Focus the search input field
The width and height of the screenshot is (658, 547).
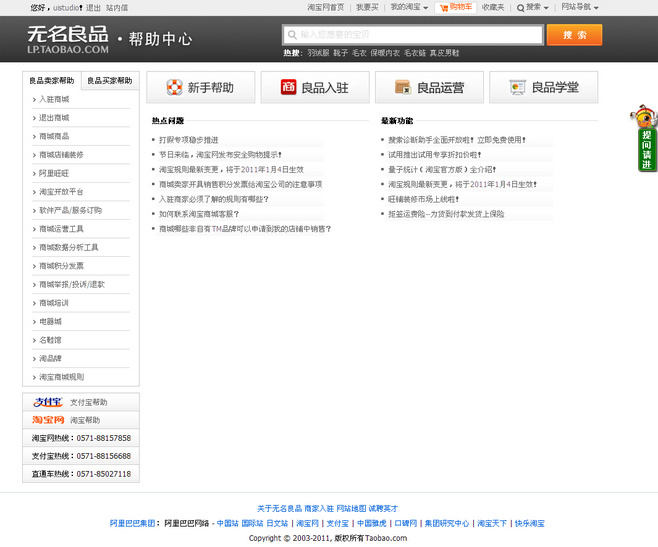413,34
